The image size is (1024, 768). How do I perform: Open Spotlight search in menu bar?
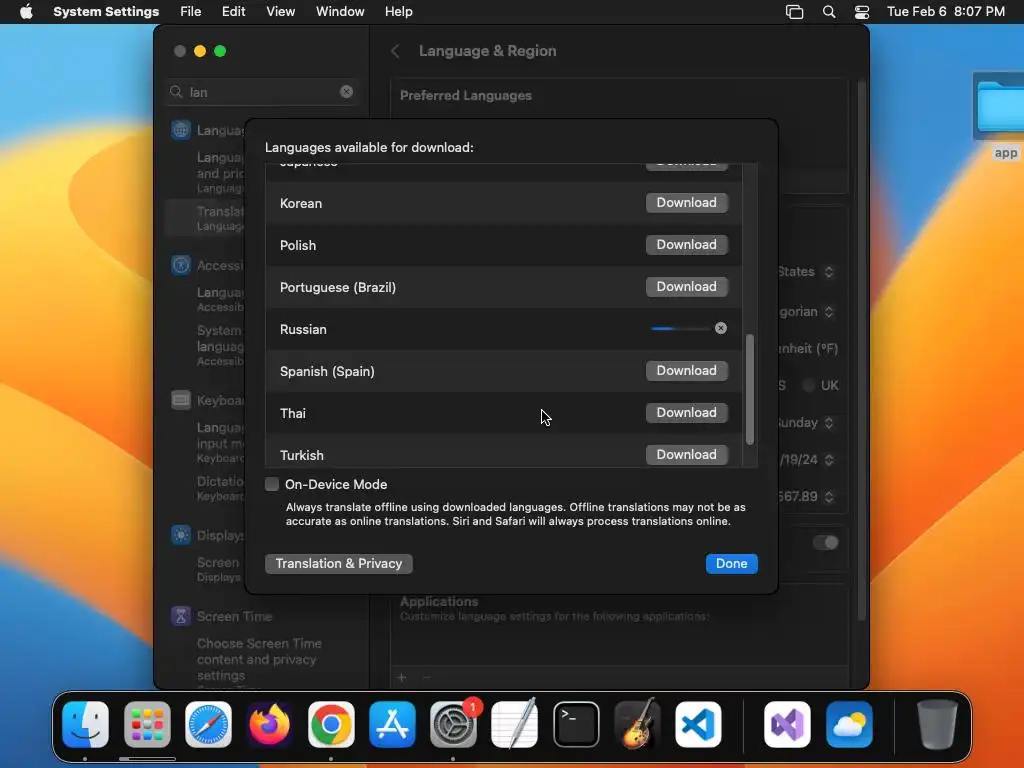(x=829, y=12)
